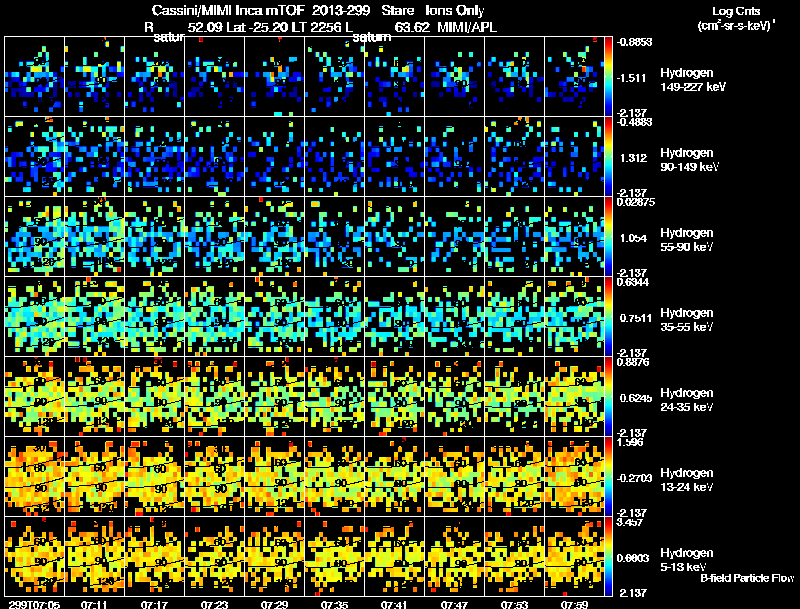Click the '0.02875' color scale value
This screenshot has height=609, width=800.
[636, 202]
